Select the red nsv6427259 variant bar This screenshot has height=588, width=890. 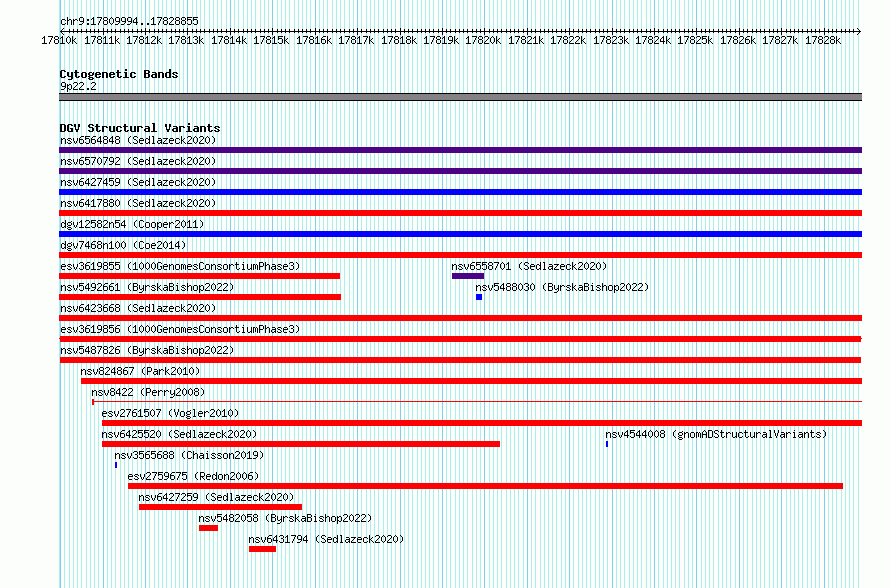[220, 507]
